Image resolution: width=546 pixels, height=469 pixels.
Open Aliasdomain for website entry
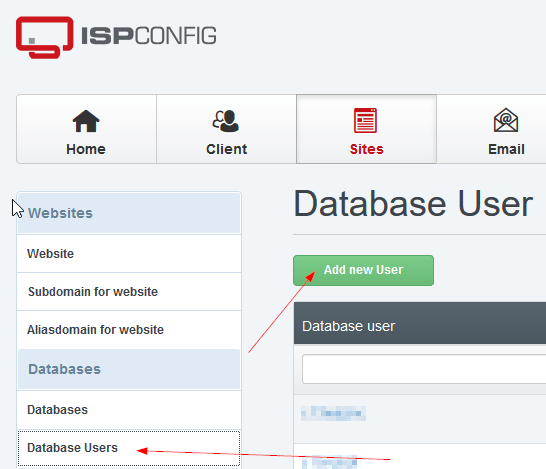tap(129, 330)
